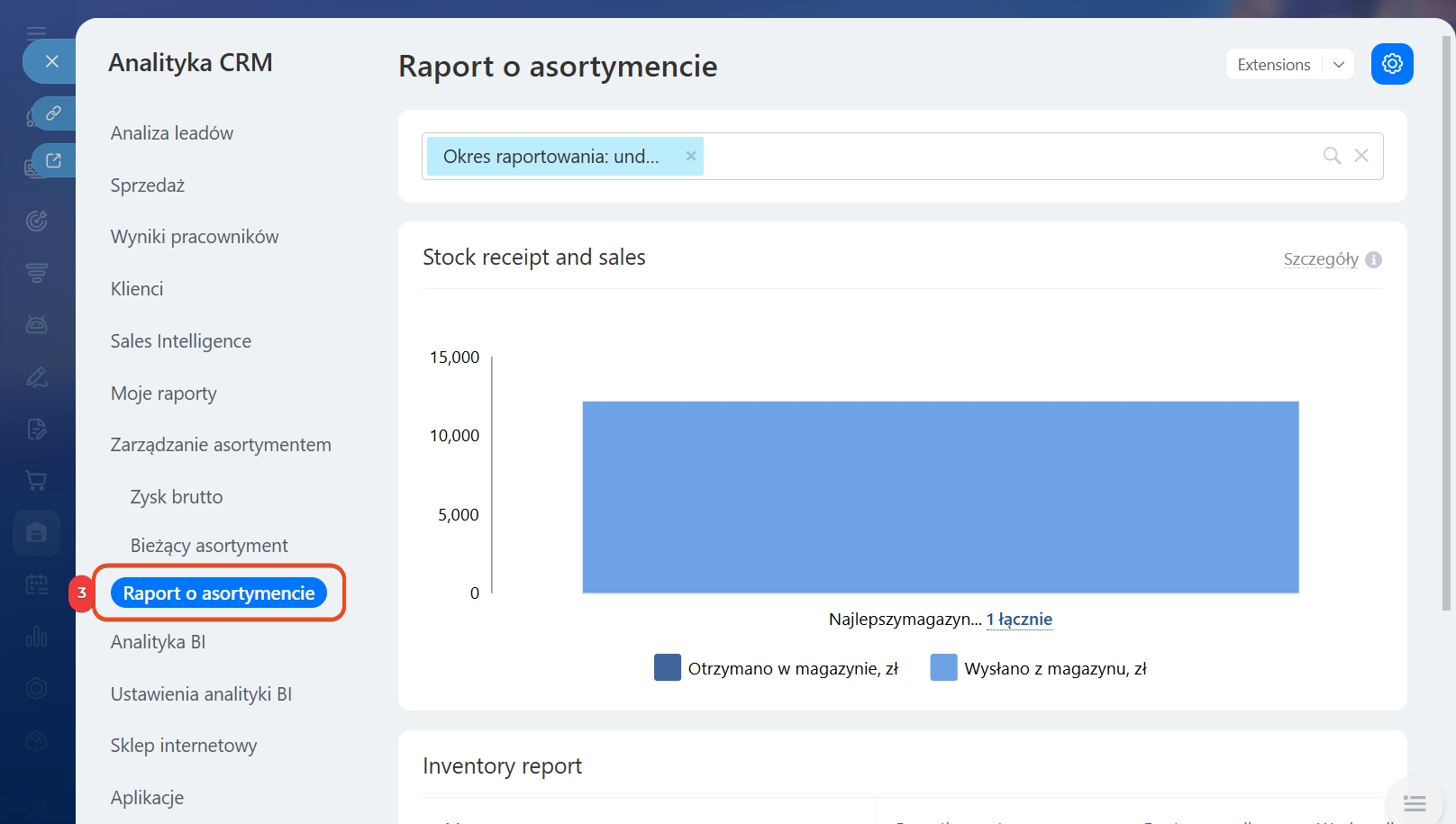Copy link using the chain icon

coord(53,113)
